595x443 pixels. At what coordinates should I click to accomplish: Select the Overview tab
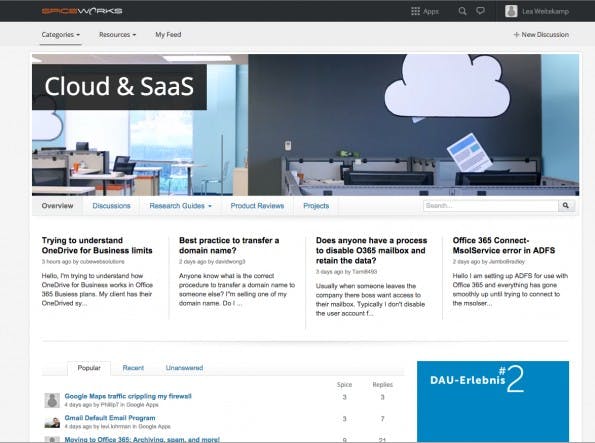coord(57,206)
